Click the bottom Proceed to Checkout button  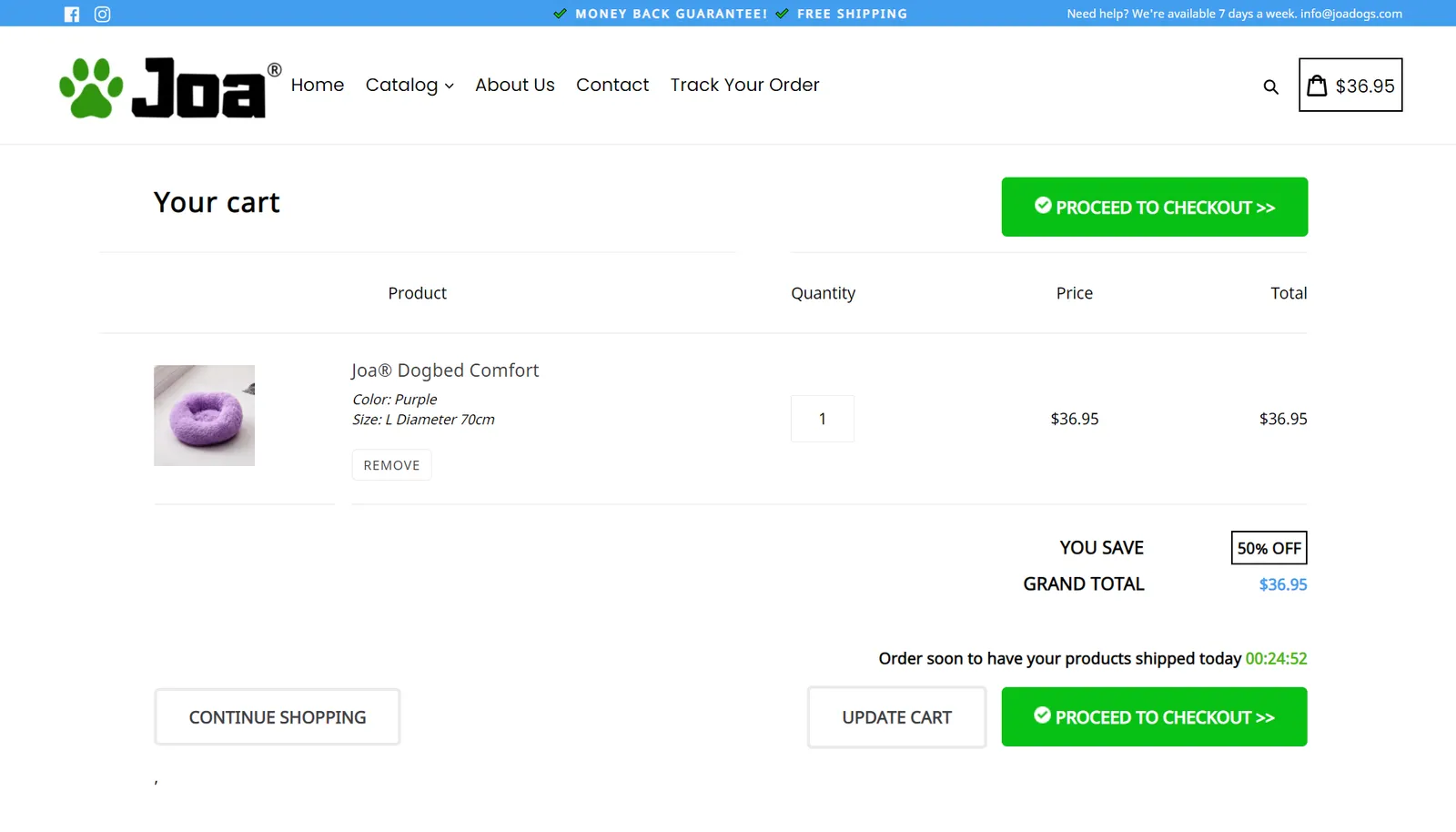(1155, 716)
